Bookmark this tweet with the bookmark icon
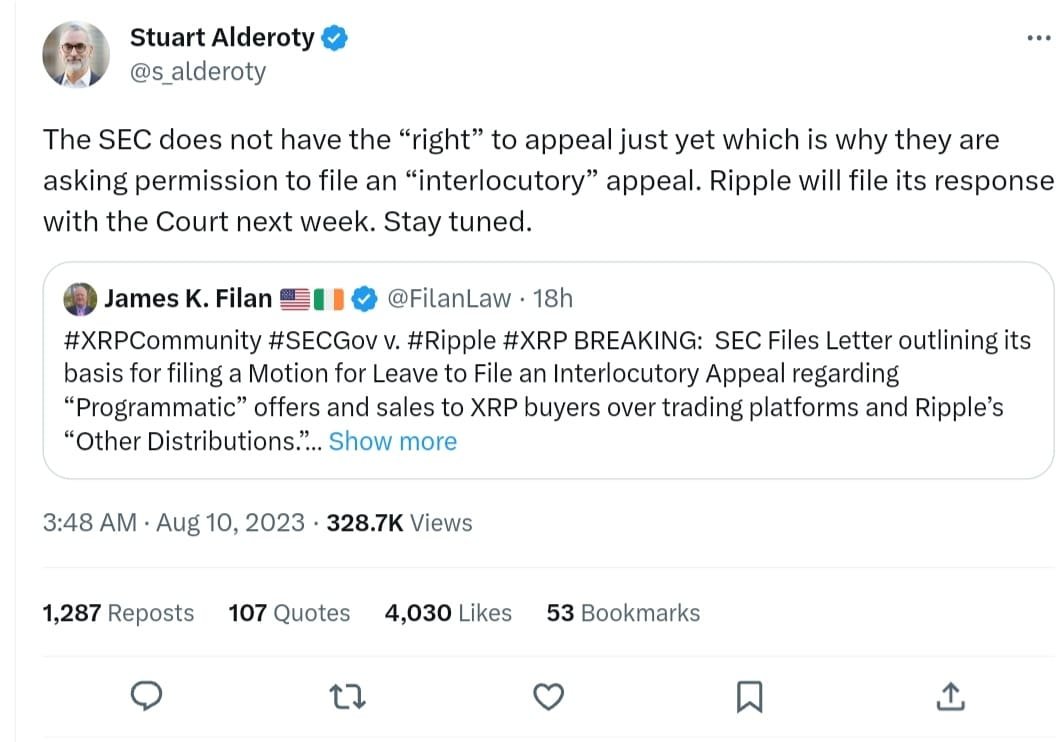1056x742 pixels. point(749,696)
